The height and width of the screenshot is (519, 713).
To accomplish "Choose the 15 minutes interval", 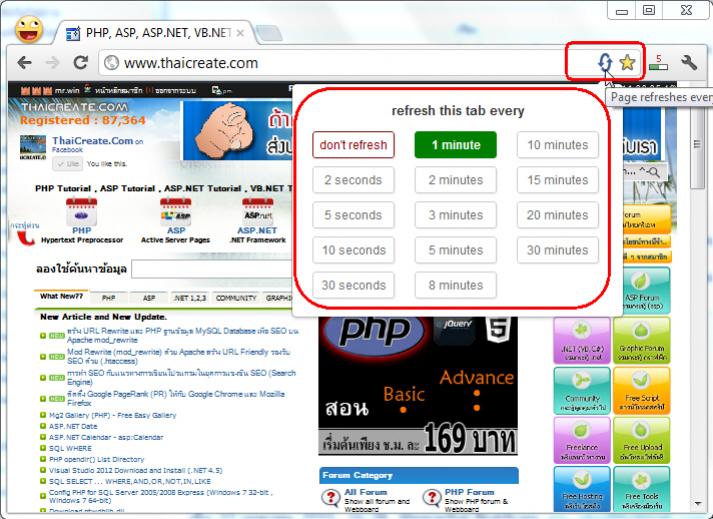I will [x=557, y=180].
